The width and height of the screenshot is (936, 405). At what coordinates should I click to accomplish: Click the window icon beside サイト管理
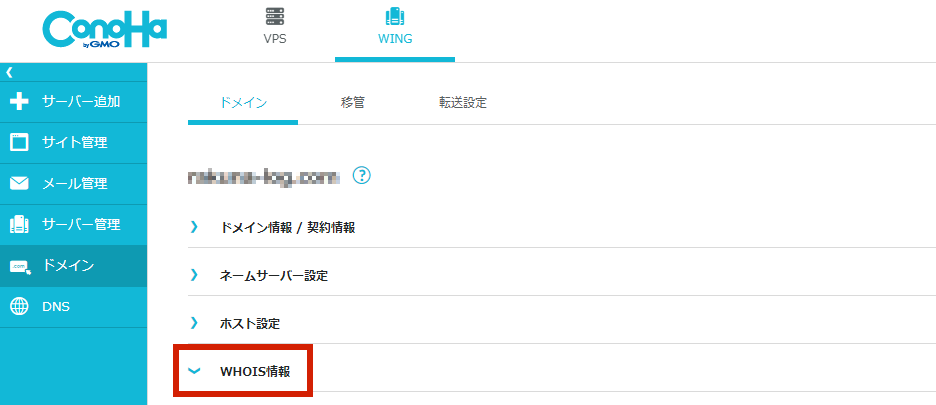tap(20, 143)
